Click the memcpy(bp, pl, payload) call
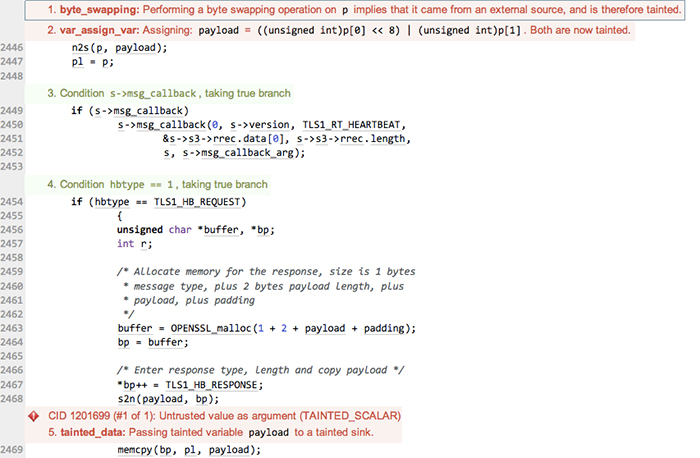 (188, 449)
